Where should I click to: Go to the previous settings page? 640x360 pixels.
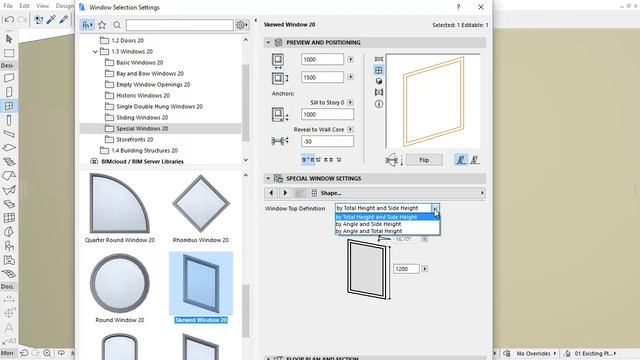pos(271,193)
